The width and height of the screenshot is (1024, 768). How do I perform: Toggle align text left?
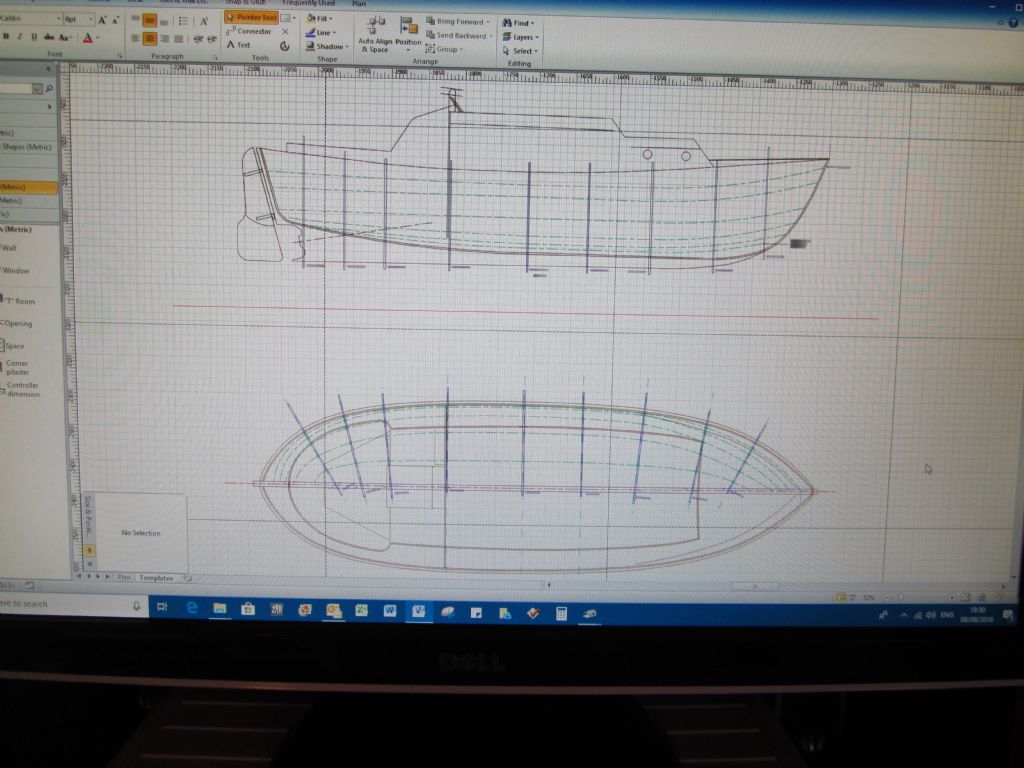pos(135,39)
